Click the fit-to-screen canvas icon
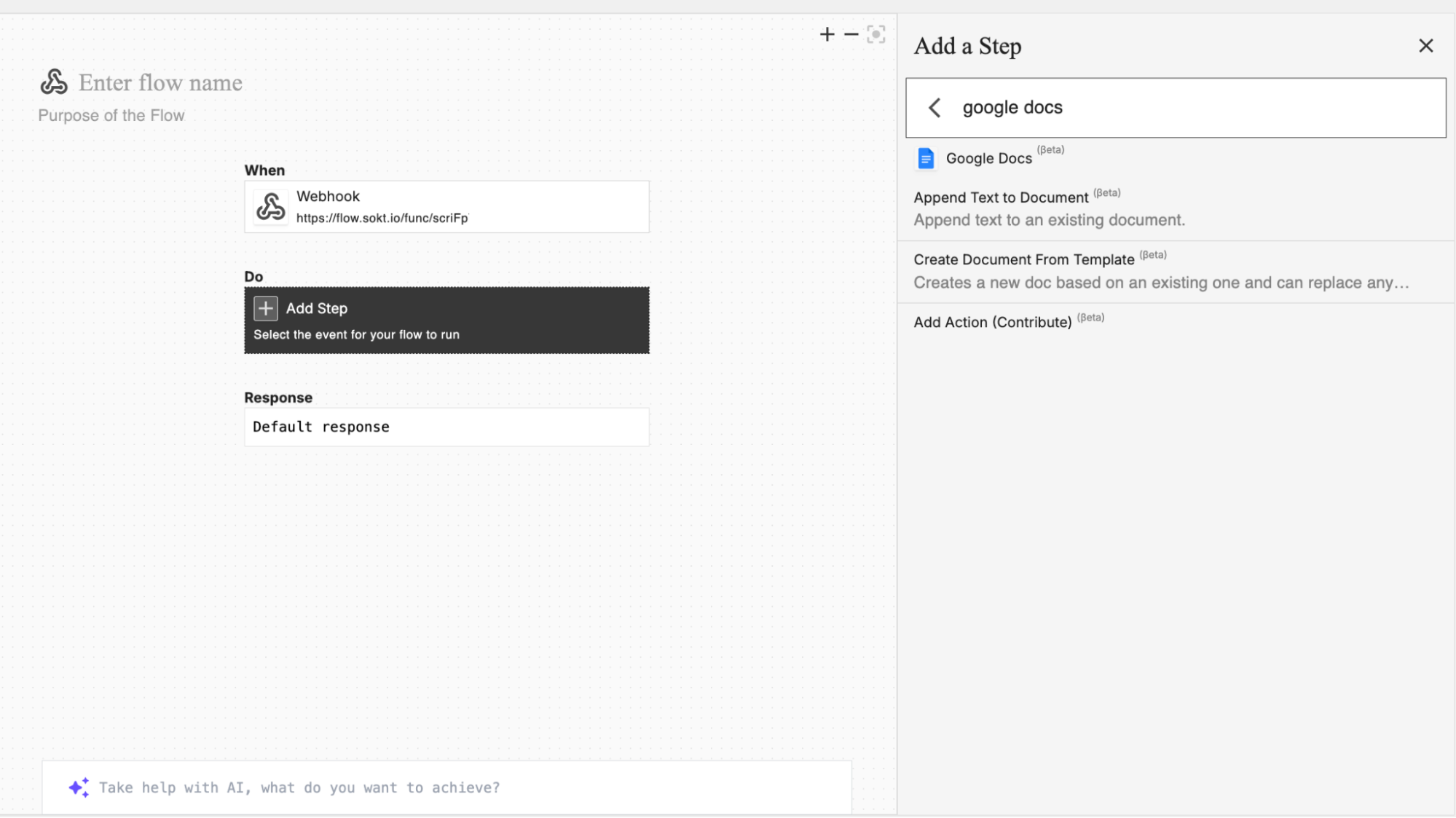1456x818 pixels. pos(876,34)
